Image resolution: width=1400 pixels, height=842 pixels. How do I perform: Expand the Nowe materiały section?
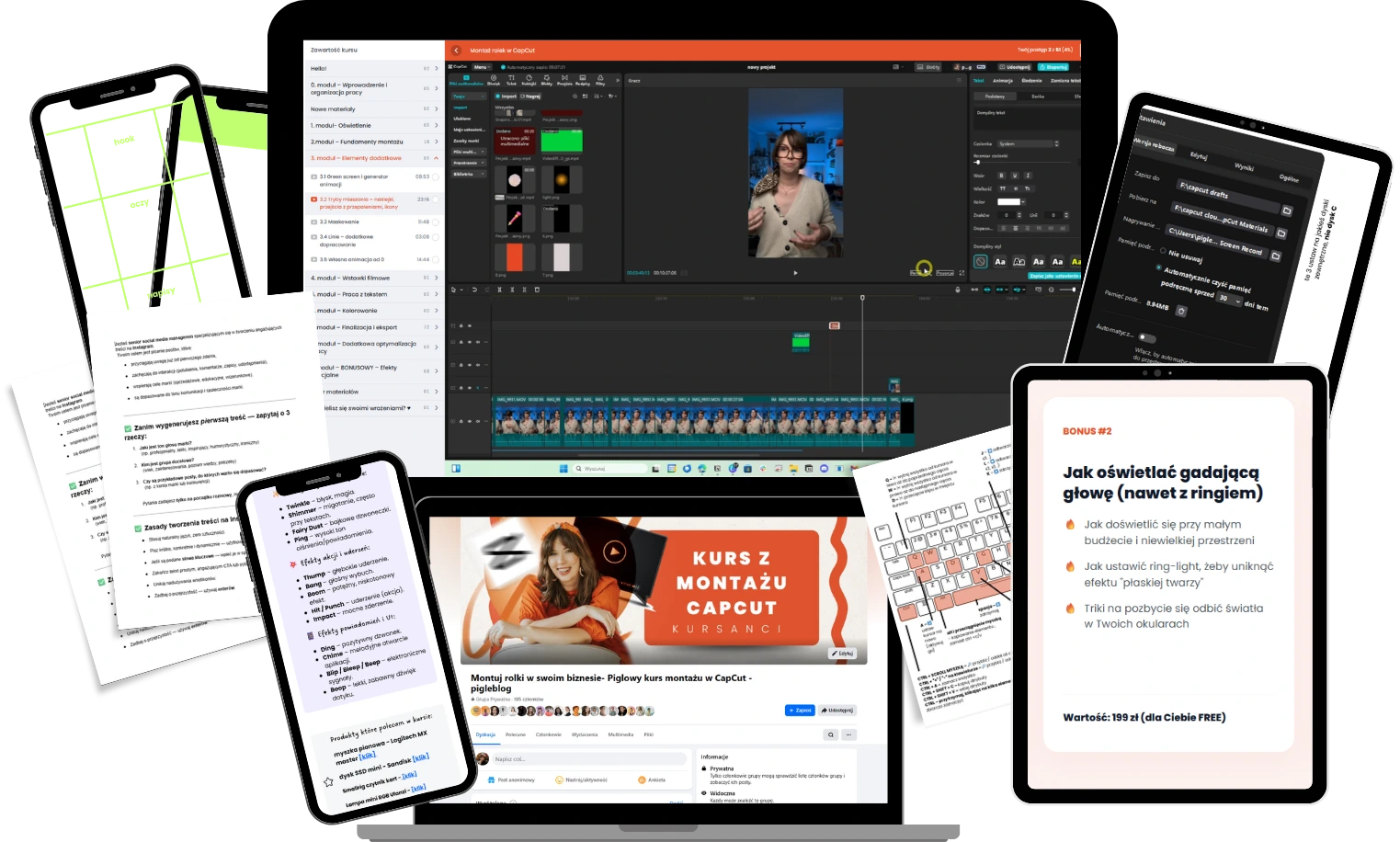click(436, 109)
